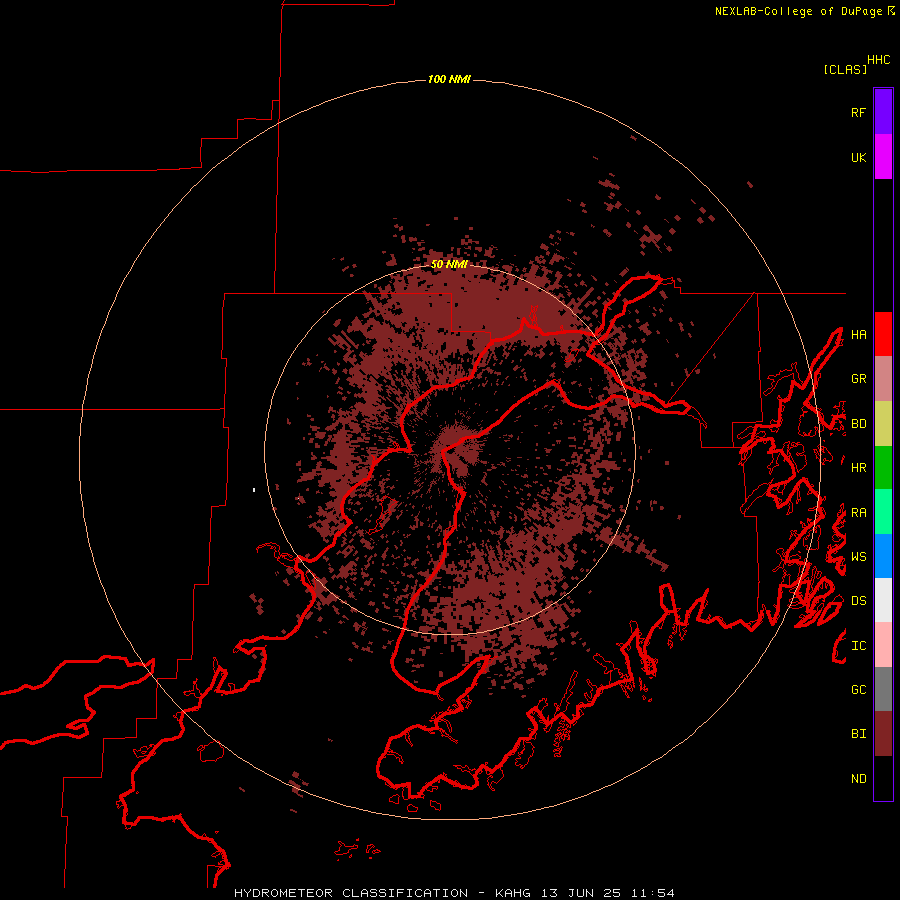Click the RF purple legend swatch

pyautogui.click(x=883, y=112)
